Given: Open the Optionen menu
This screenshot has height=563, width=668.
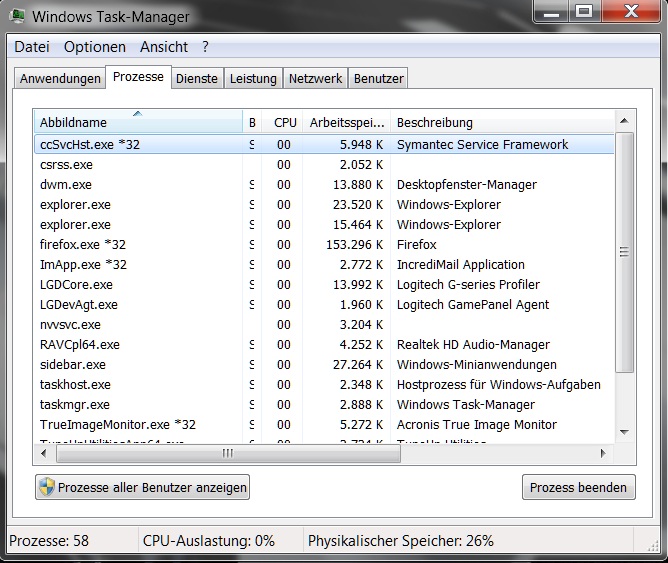Looking at the screenshot, I should coord(95,46).
